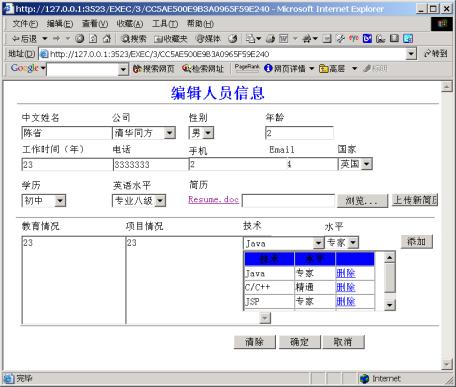
Task: Click the skills table scrollbar up arrow
Action: [390, 258]
